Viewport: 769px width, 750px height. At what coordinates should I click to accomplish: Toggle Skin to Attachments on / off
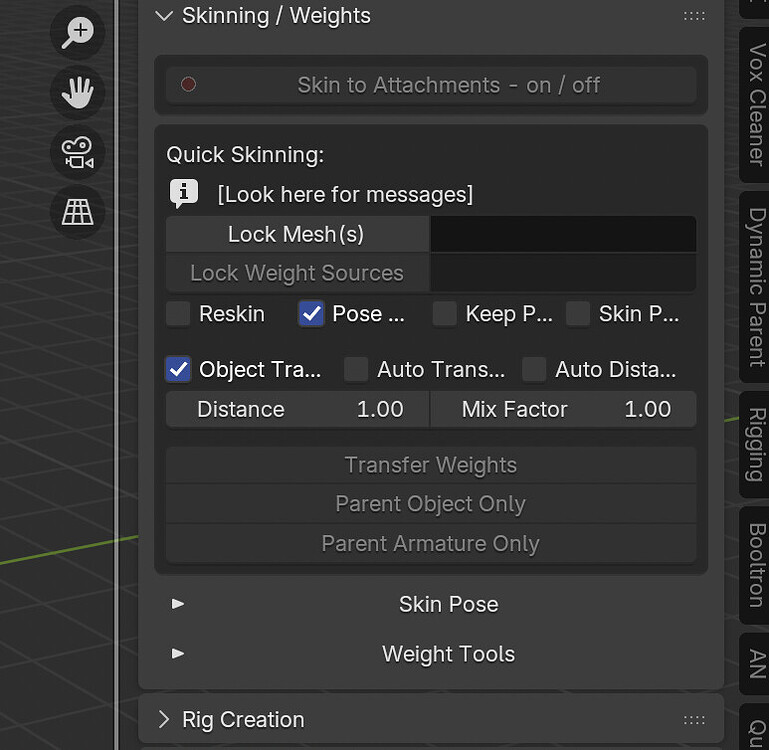[x=431, y=85]
